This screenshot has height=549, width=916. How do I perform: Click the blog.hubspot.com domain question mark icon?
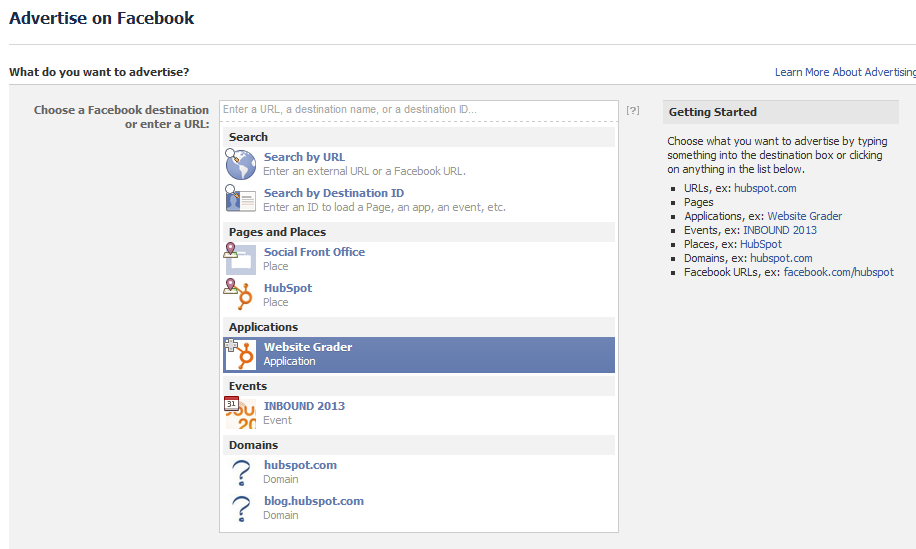pos(241,508)
